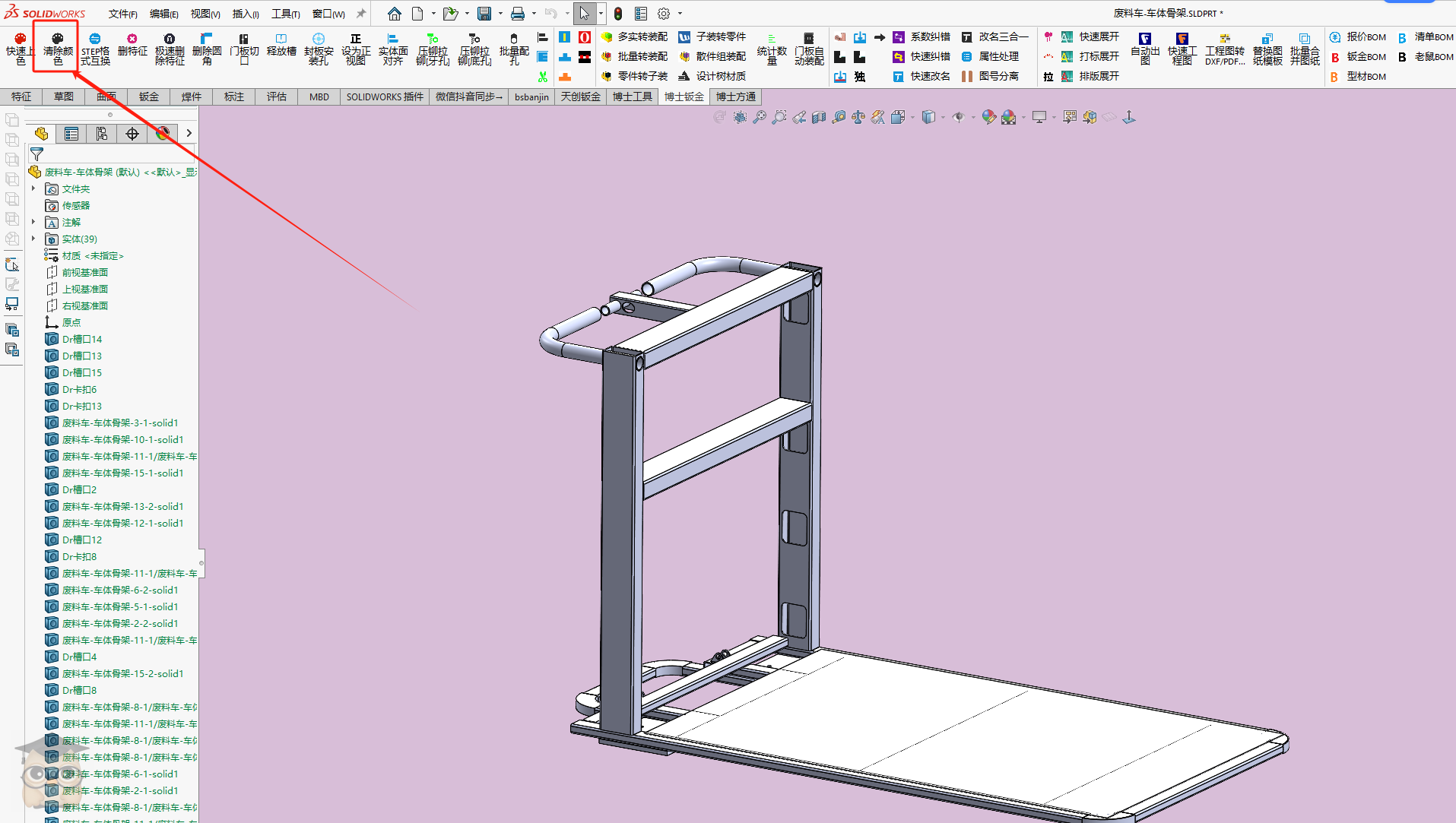Image resolution: width=1456 pixels, height=823 pixels.
Task: Click the Apply Scene icon
Action: point(1008,117)
